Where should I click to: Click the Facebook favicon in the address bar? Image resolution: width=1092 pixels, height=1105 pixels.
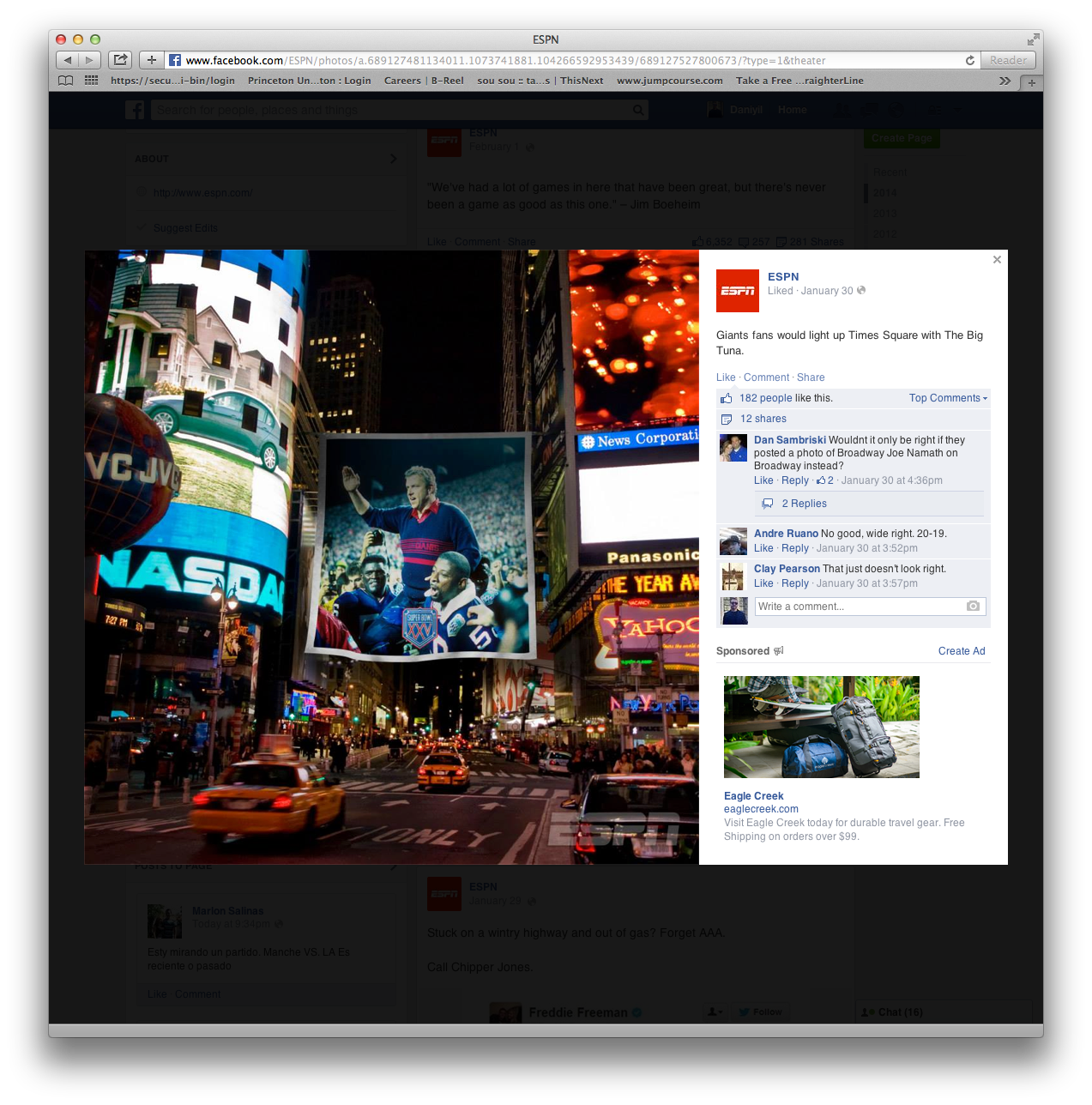coord(175,60)
